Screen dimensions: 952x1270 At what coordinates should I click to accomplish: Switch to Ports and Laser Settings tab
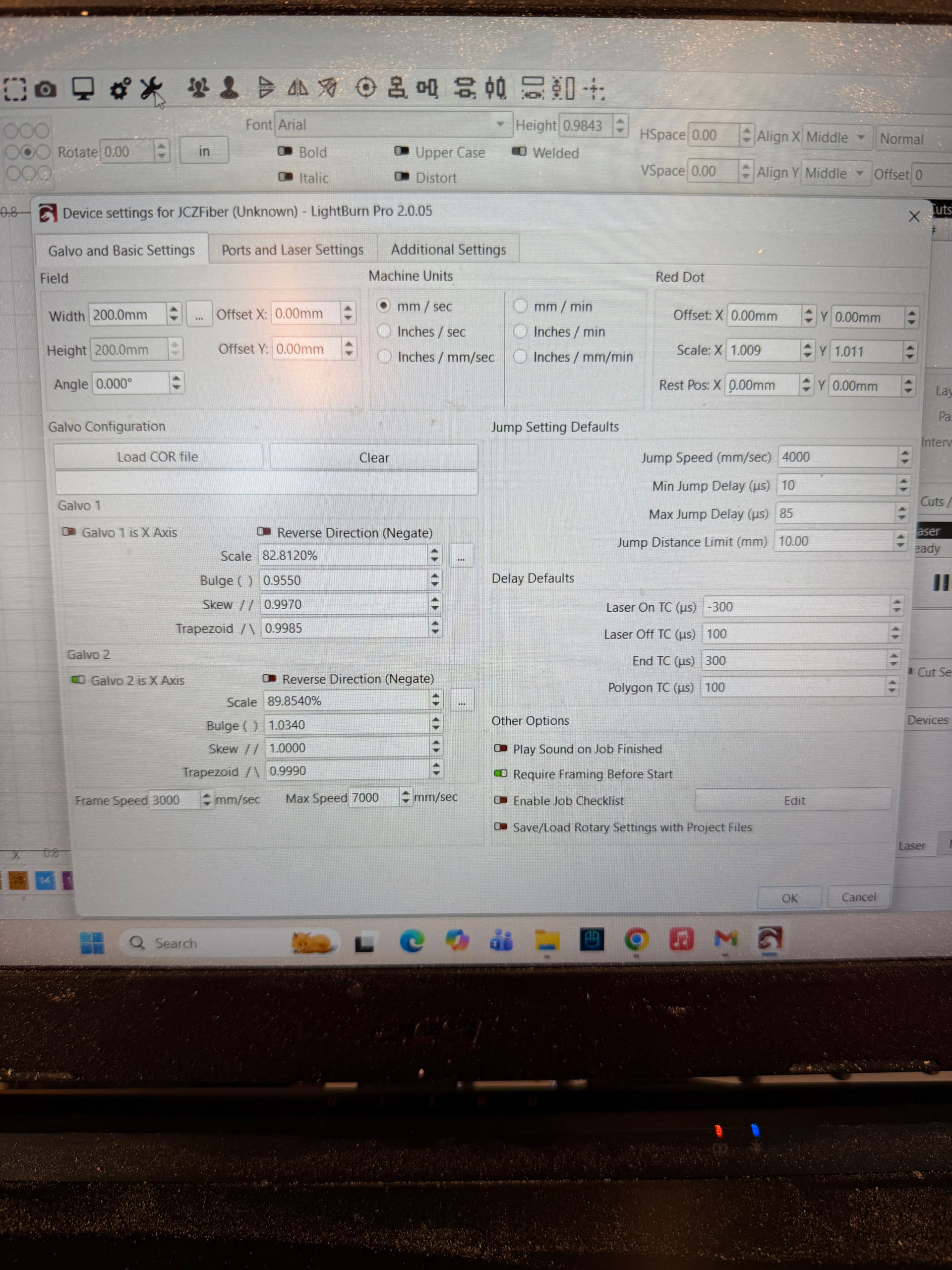point(292,250)
